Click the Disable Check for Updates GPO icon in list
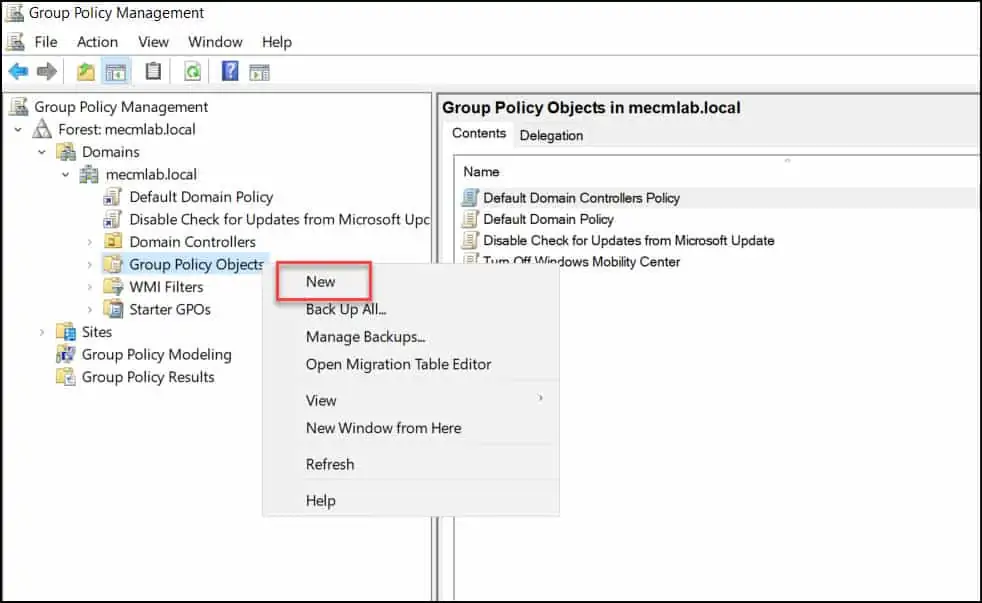This screenshot has width=982, height=603. click(x=470, y=240)
